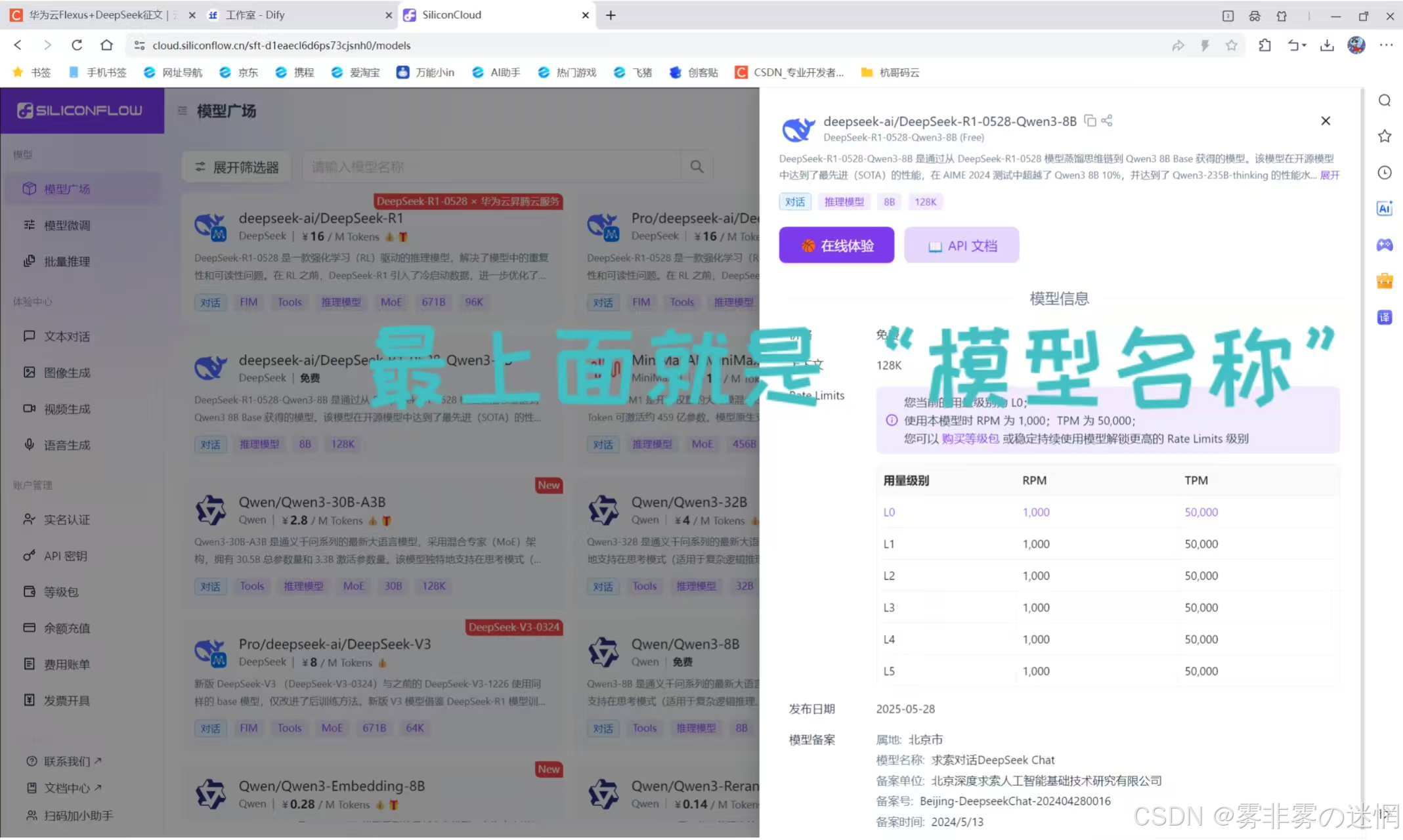Image resolution: width=1403 pixels, height=840 pixels.
Task: Open the Qwen/Qwen3-30B-A3B model card
Action: pyautogui.click(x=373, y=541)
